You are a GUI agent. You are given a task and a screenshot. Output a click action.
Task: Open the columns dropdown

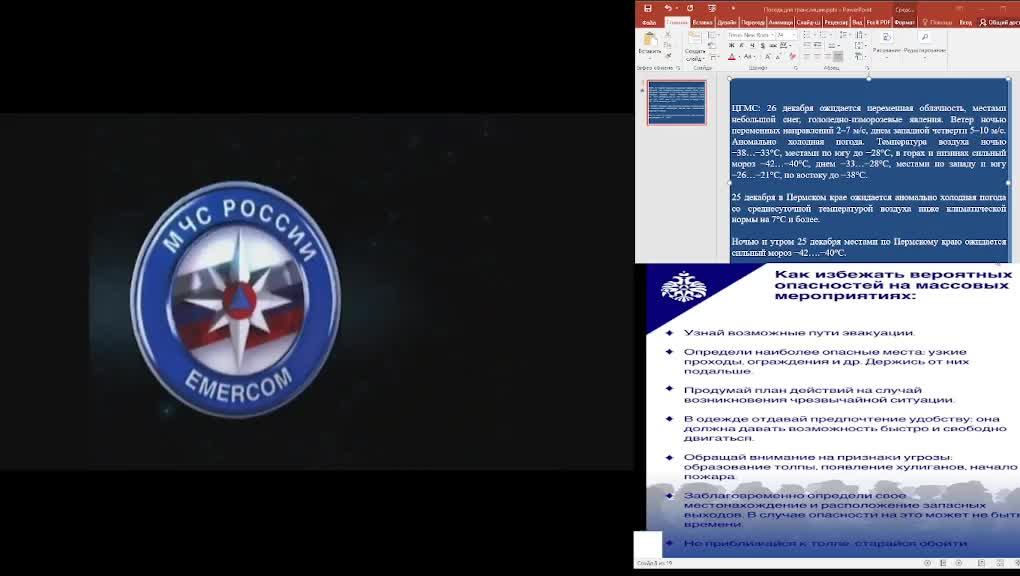tap(833, 45)
